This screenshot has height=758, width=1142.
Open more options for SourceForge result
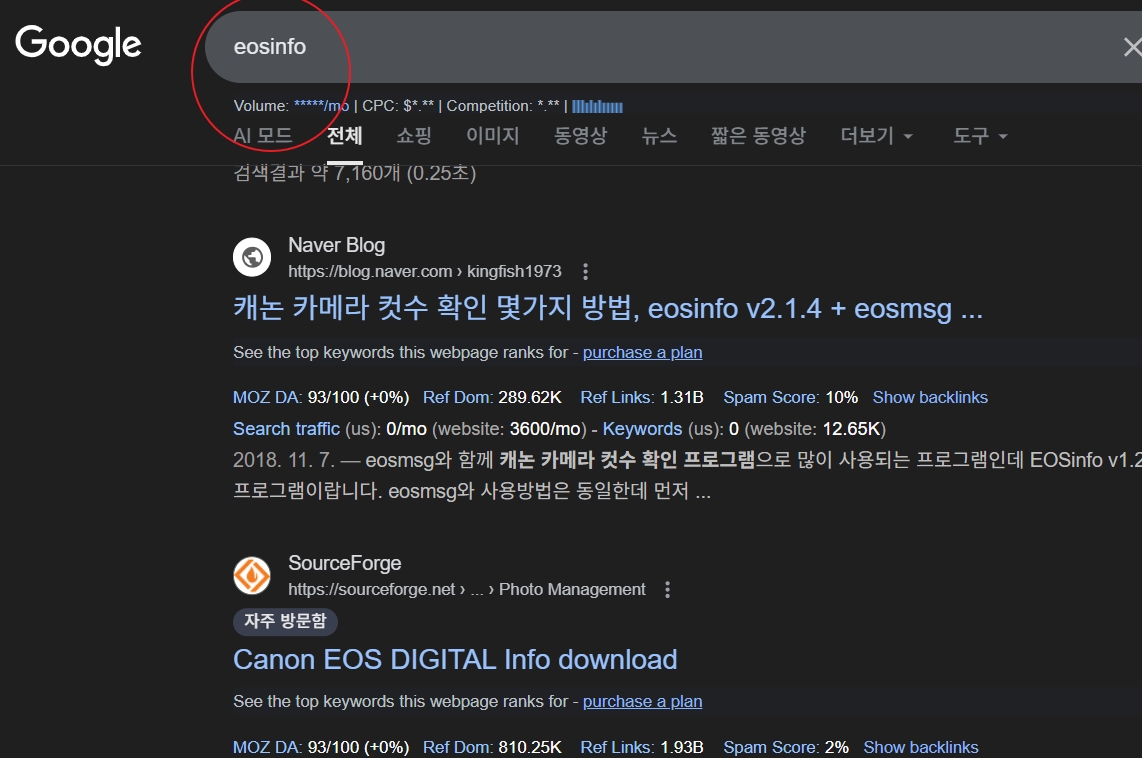pyautogui.click(x=667, y=590)
